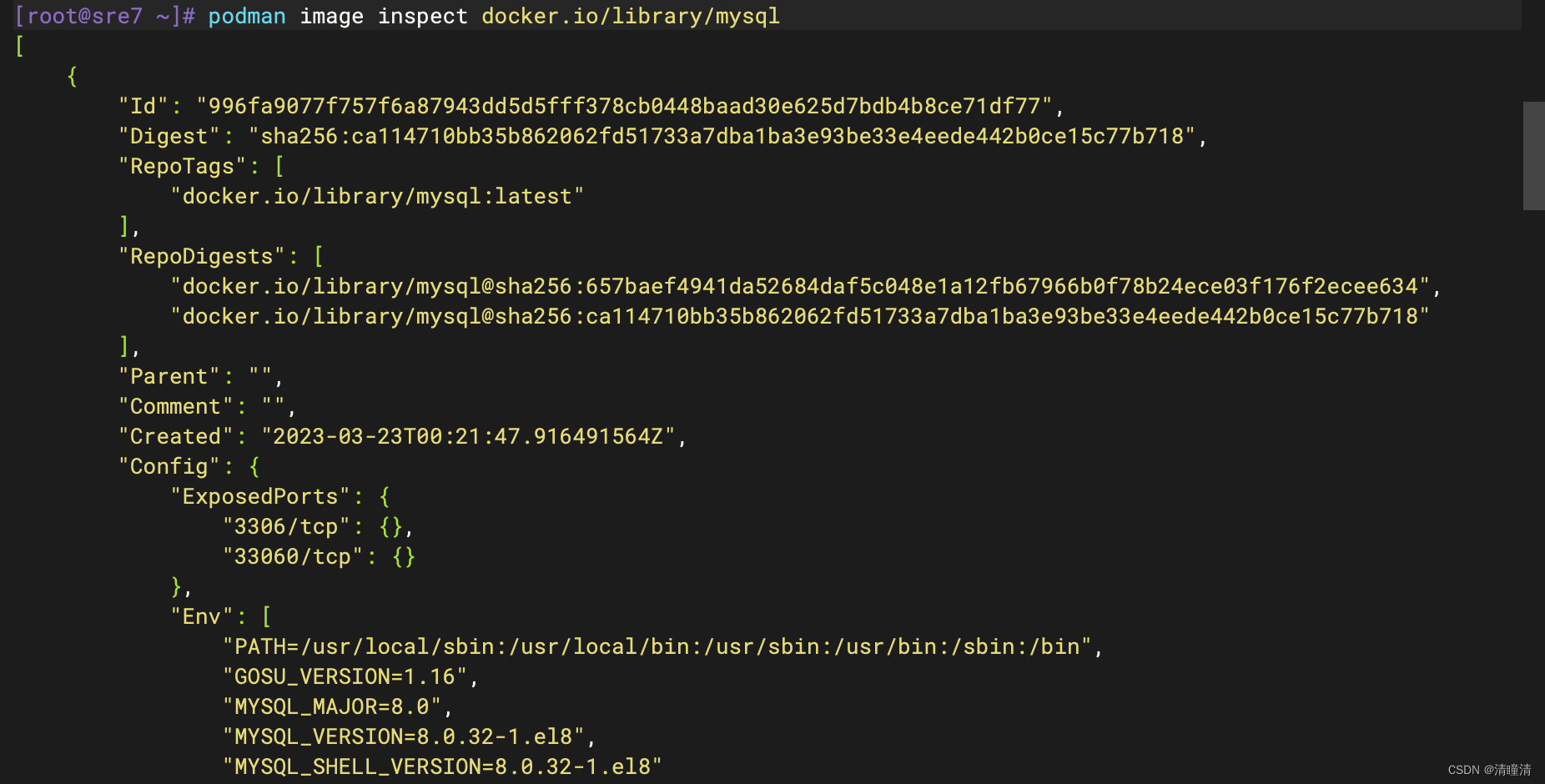Screen dimensions: 1545x784
Task: Click the PATH environment variable line
Action: pyautogui.click(x=657, y=646)
